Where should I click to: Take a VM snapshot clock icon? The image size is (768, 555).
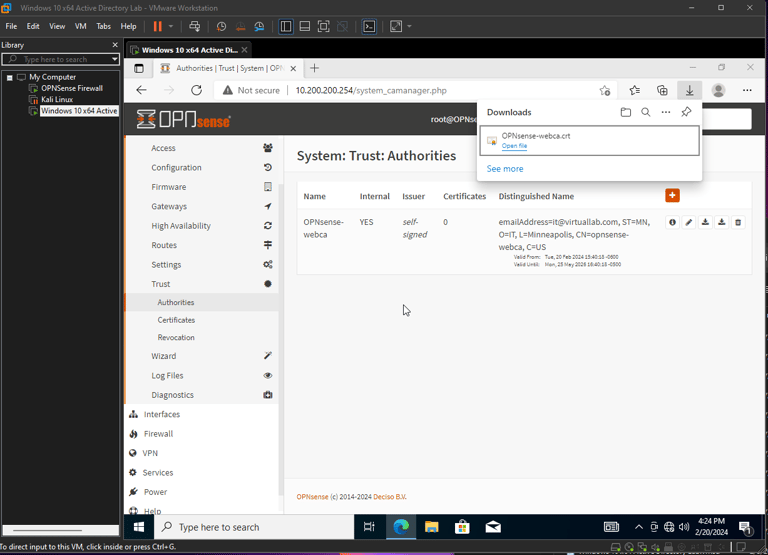pyautogui.click(x=221, y=26)
